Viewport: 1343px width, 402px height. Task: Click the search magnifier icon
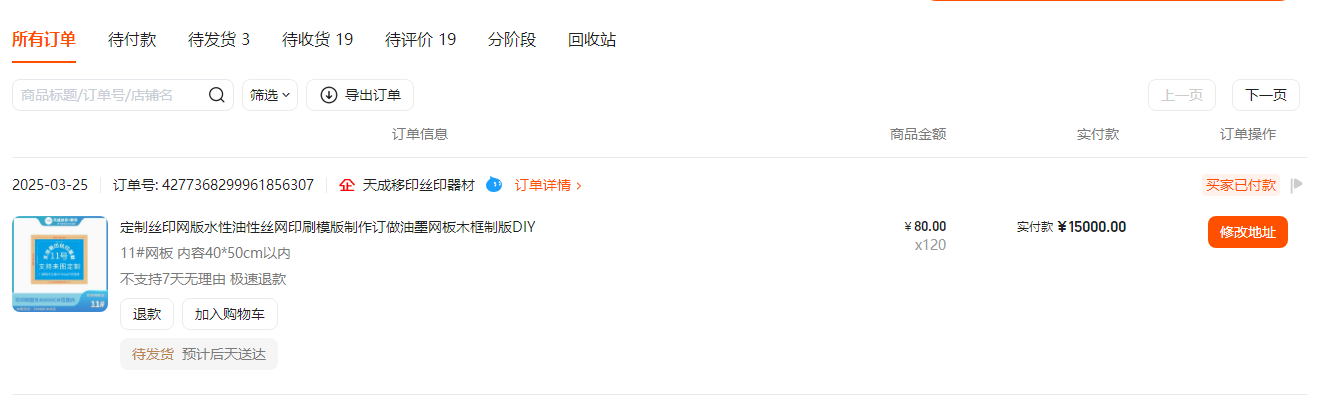(x=217, y=95)
